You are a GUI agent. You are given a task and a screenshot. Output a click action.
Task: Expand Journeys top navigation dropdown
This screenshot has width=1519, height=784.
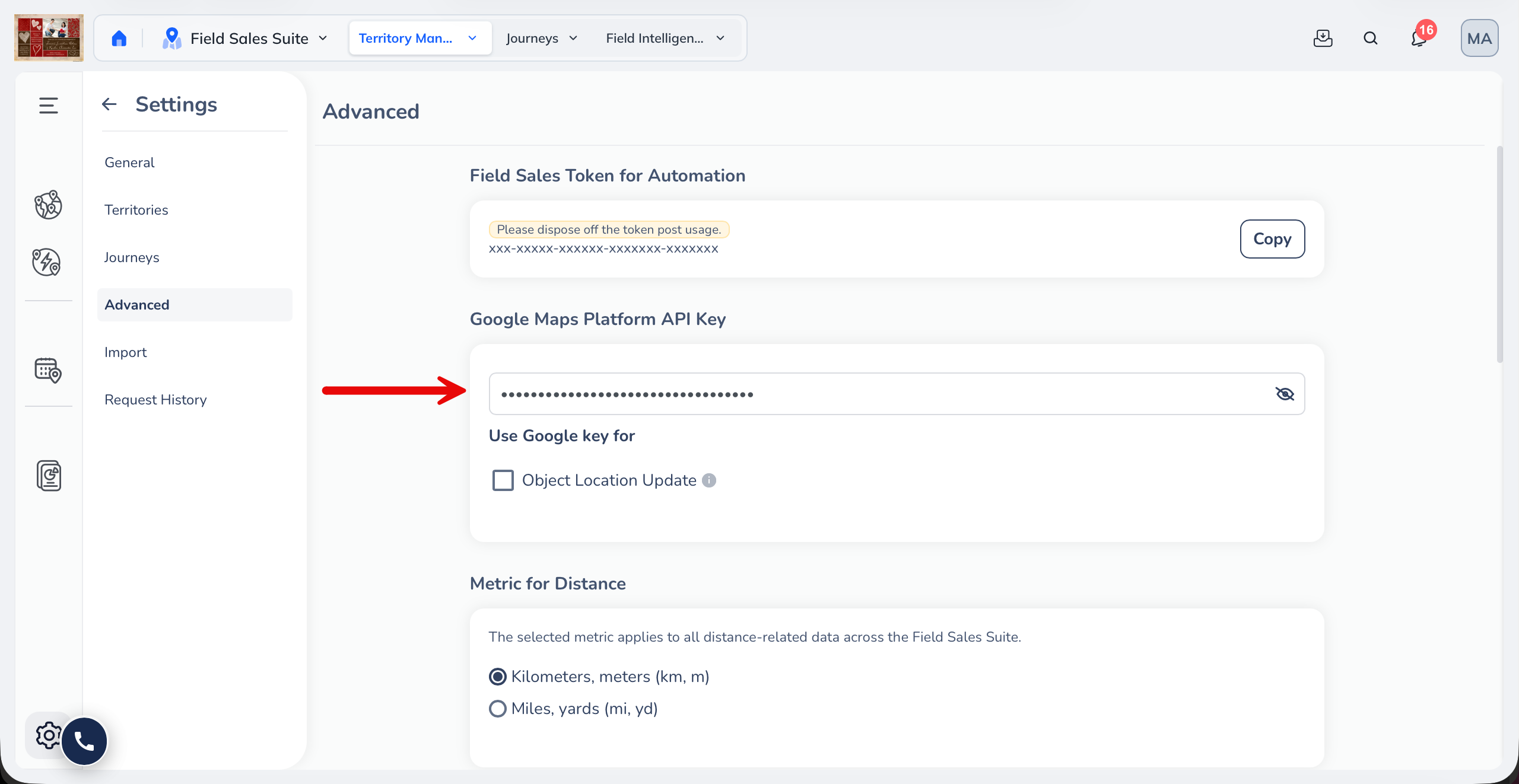(573, 39)
